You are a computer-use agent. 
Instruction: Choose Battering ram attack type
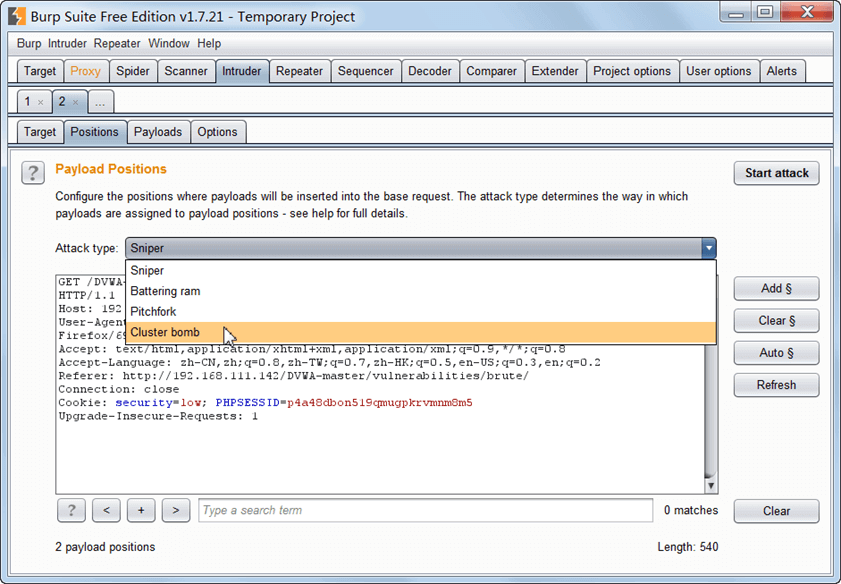click(x=420, y=291)
